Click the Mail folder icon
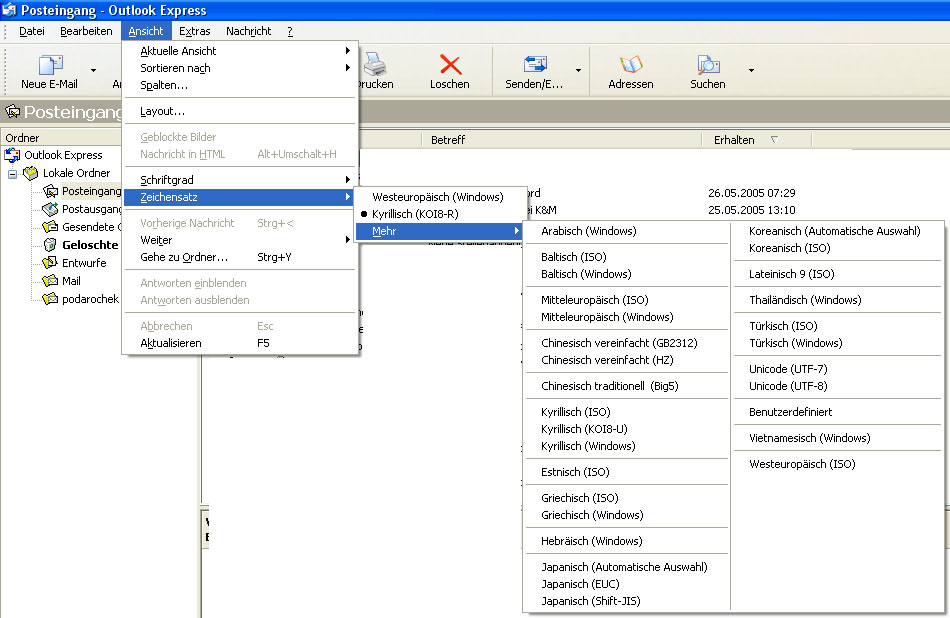The height and width of the screenshot is (618, 950). coord(50,281)
